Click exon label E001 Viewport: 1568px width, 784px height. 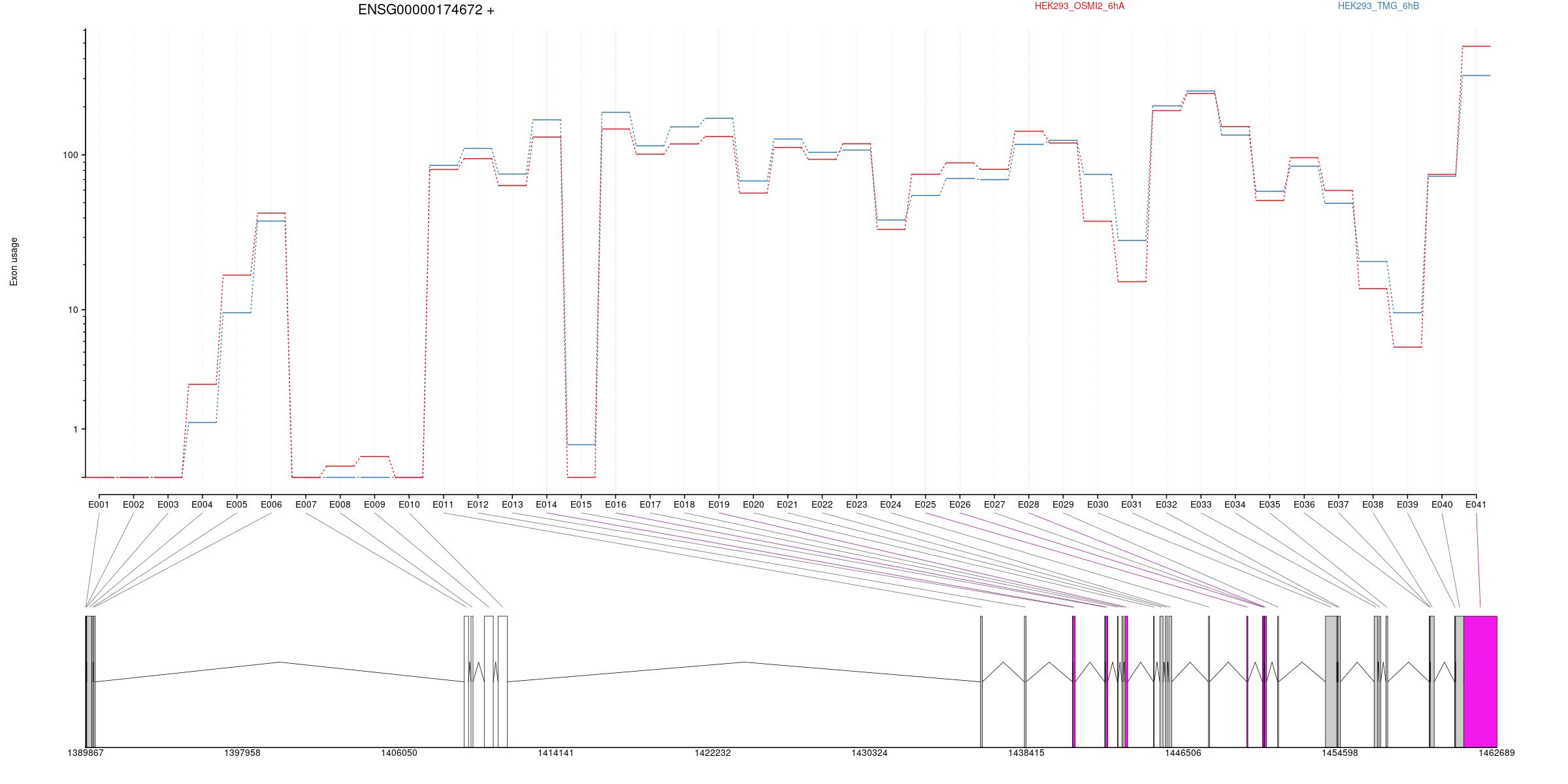pos(99,504)
